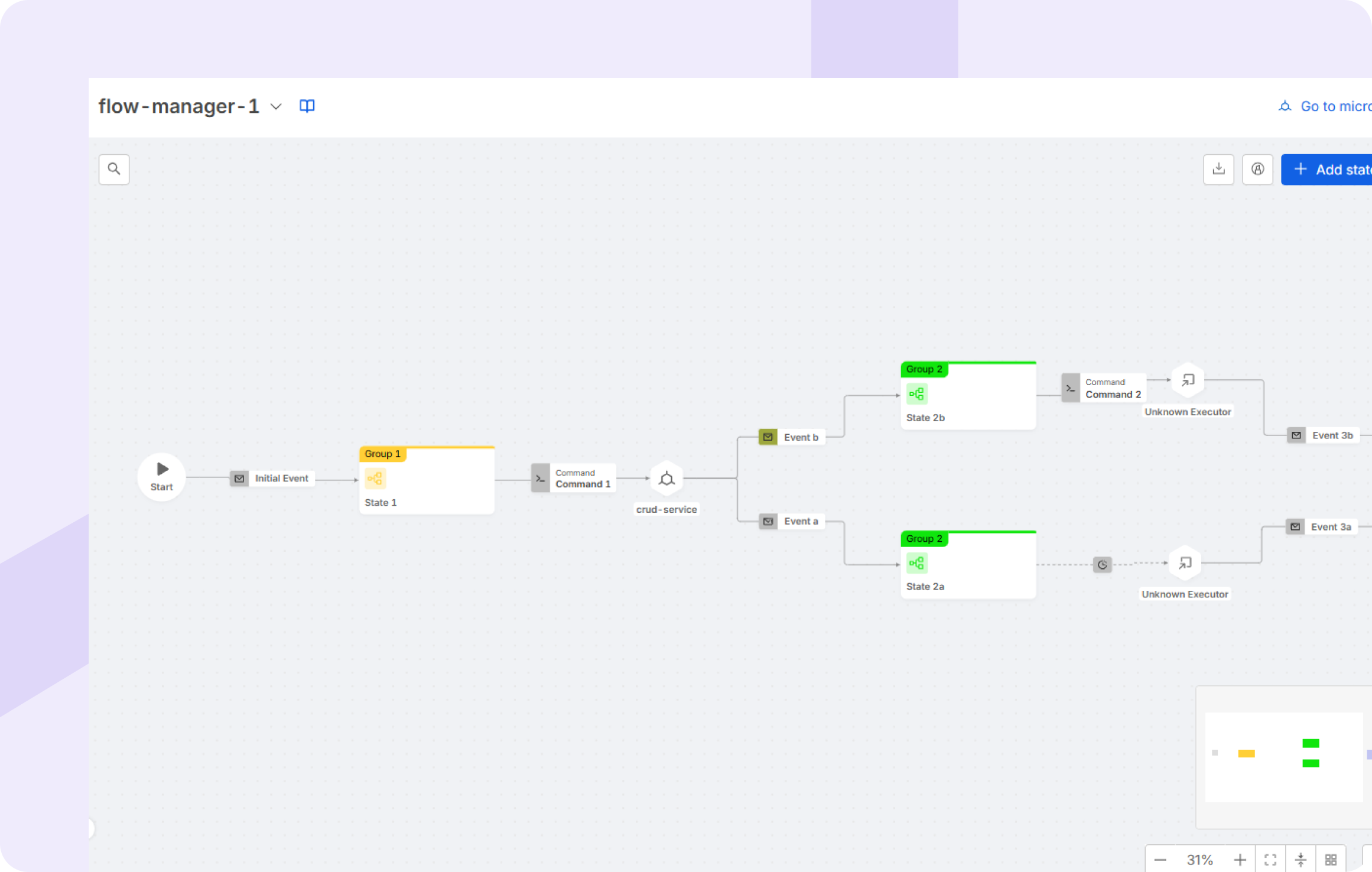Select the crud-service hexagon node
This screenshot has width=1372, height=872.
[667, 479]
